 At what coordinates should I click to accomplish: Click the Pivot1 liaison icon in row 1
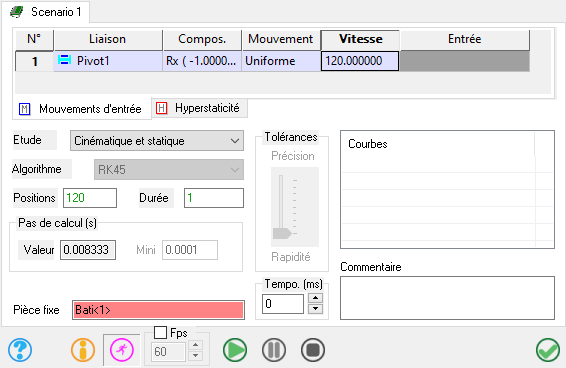click(64, 60)
